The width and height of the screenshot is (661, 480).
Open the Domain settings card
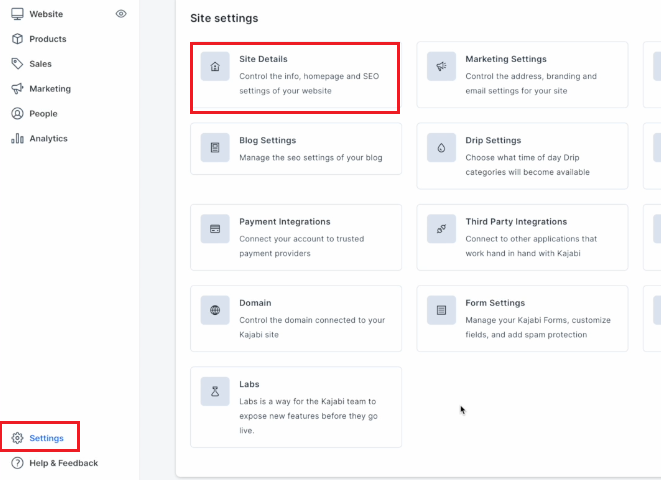tap(296, 319)
